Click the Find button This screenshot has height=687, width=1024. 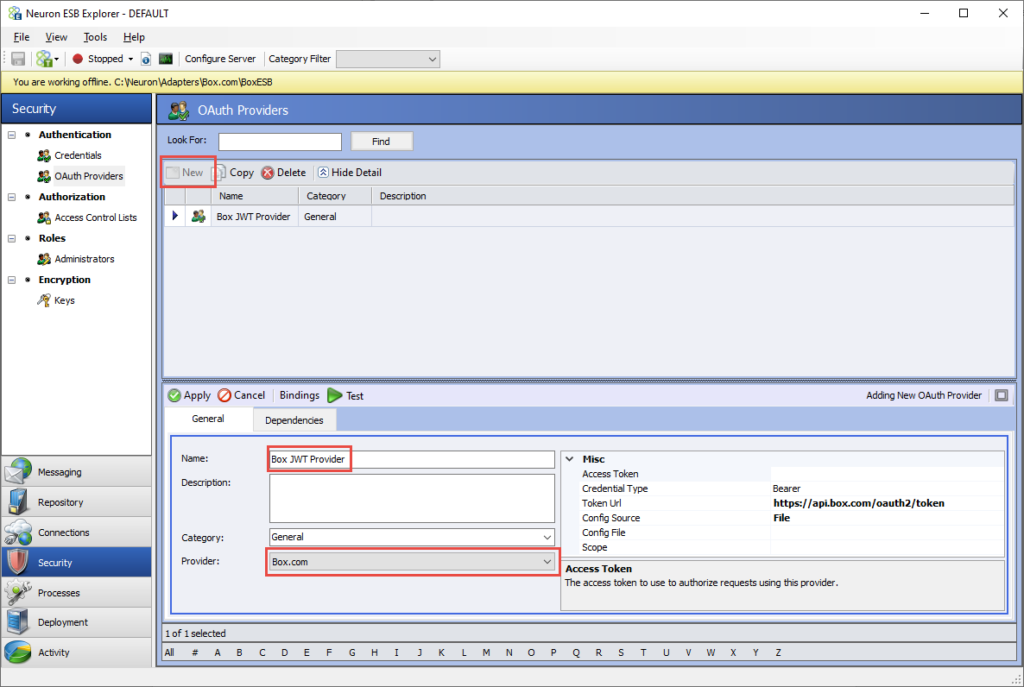pyautogui.click(x=381, y=142)
